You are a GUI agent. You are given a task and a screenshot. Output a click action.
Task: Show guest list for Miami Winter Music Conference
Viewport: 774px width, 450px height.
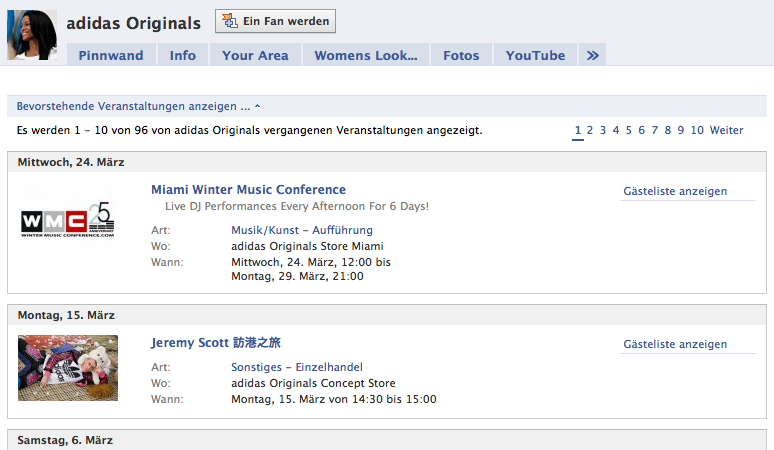[675, 191]
